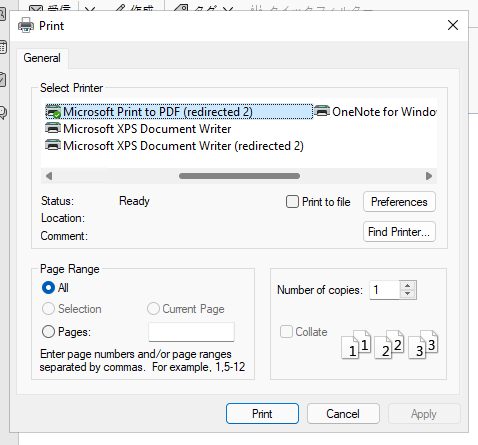Click the Apply button
This screenshot has height=445, width=478.
pos(424,414)
